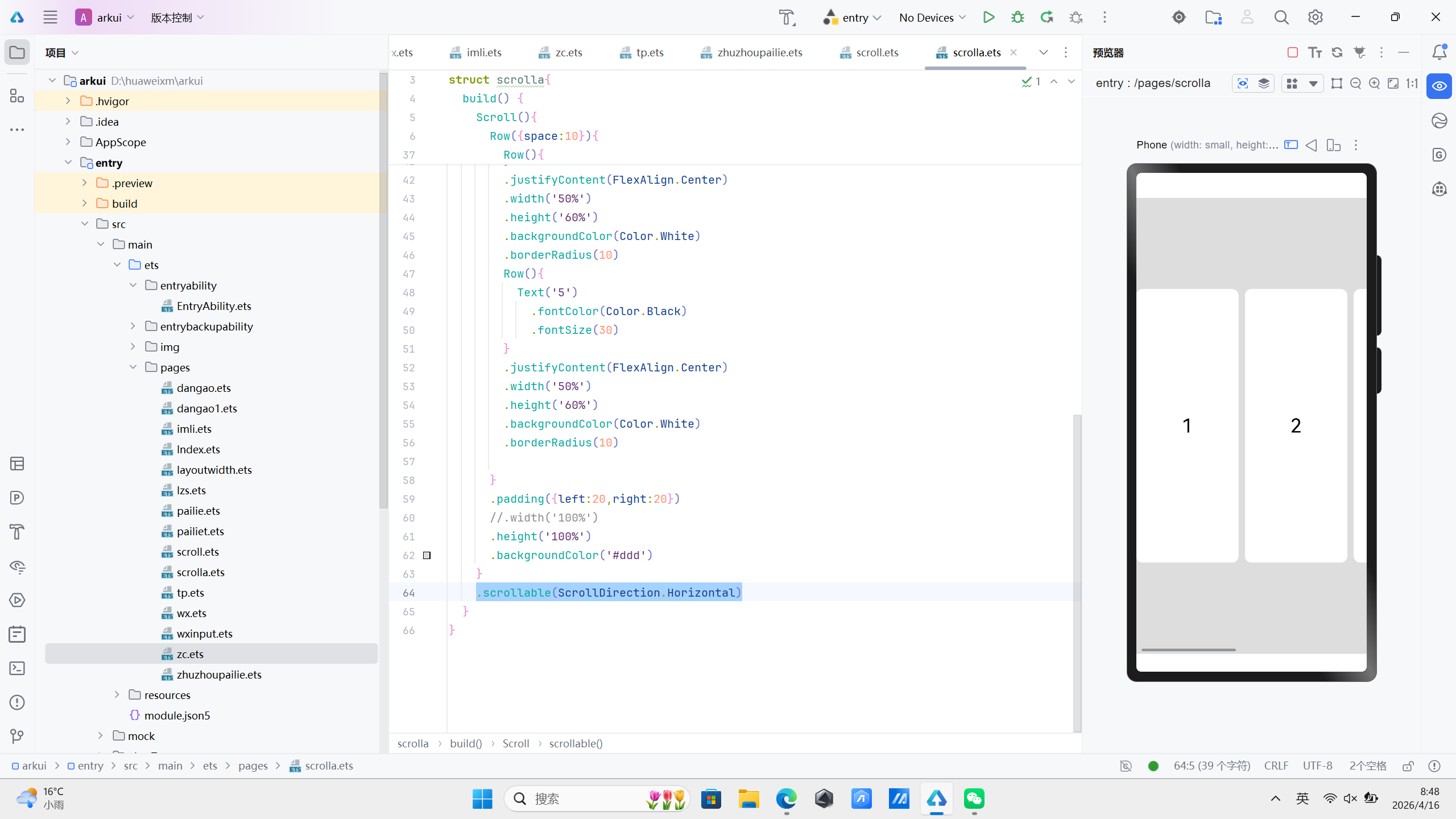
Task: Click the green Run button
Action: click(x=988, y=17)
